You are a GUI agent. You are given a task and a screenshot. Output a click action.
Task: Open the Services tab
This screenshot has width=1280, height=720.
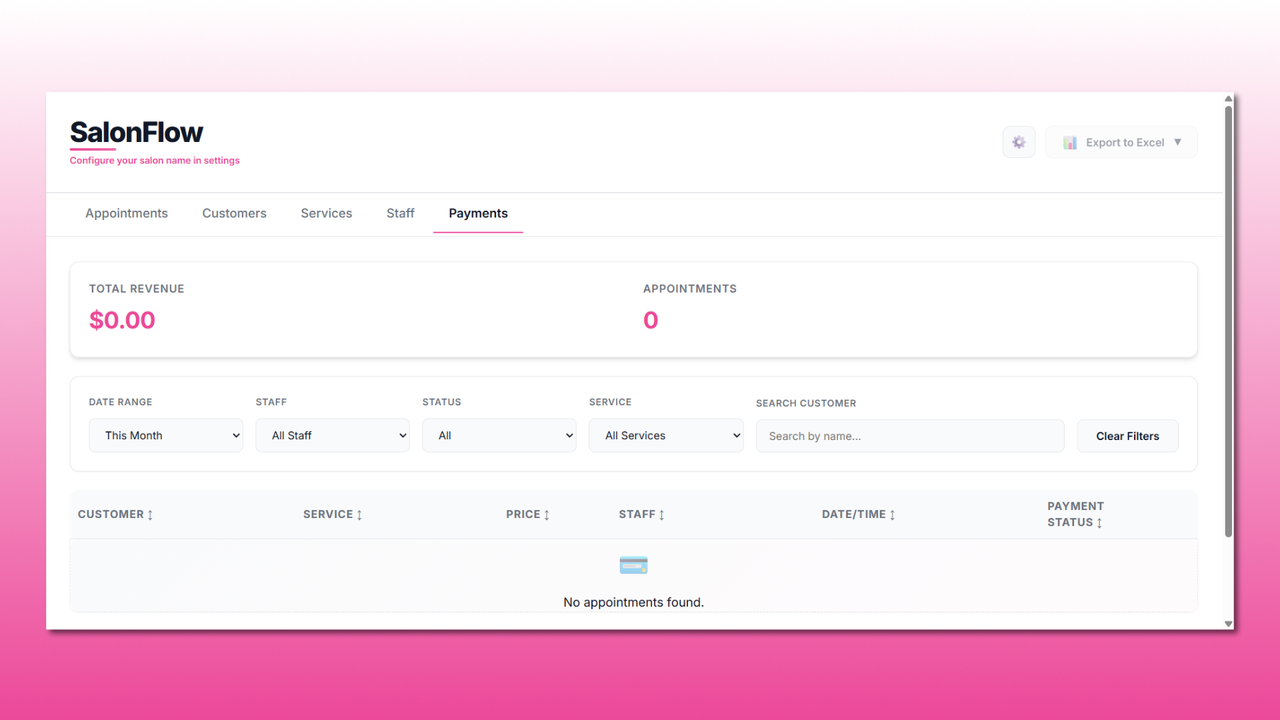coord(326,213)
